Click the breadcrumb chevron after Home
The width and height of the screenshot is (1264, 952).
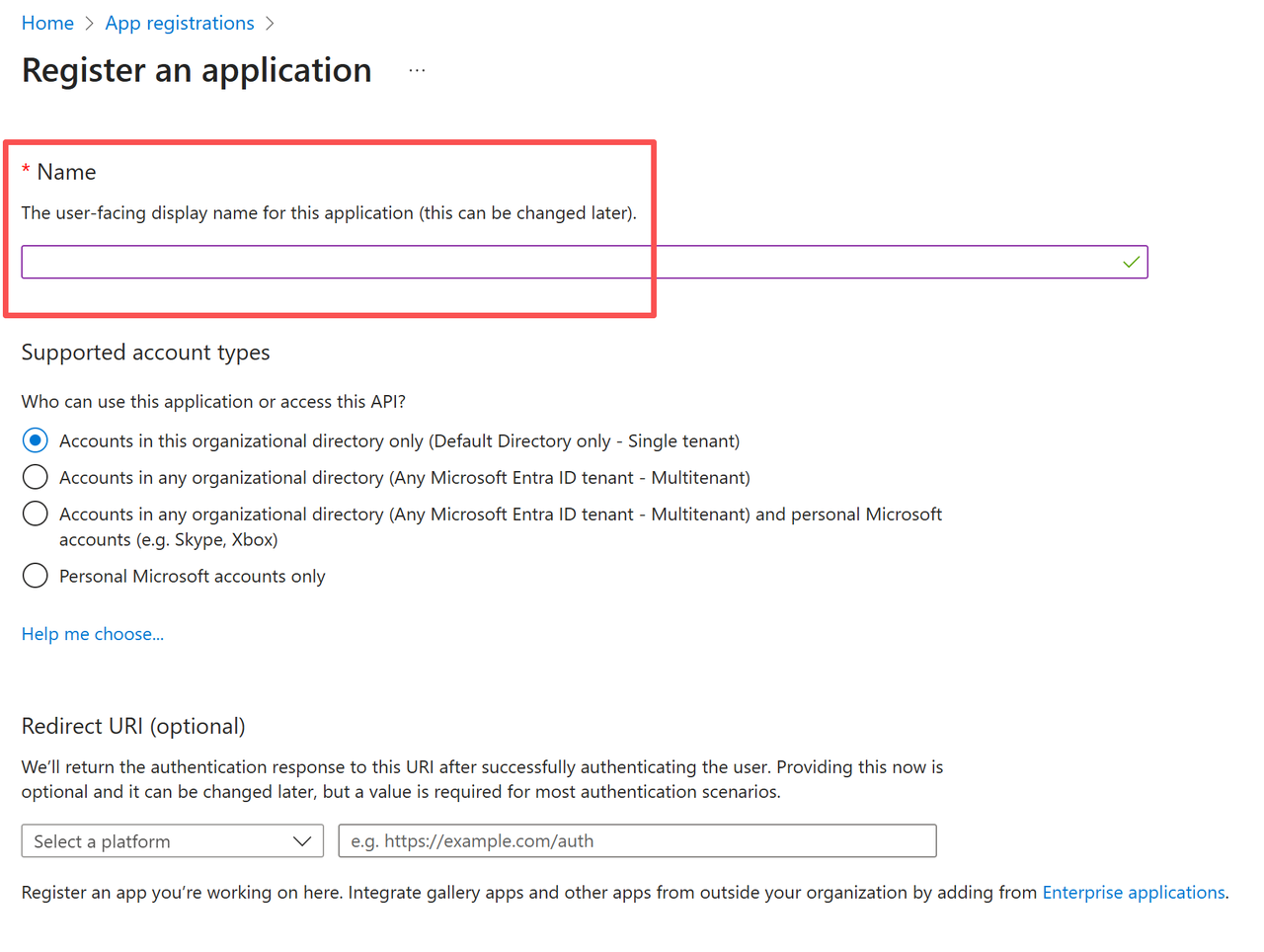(x=88, y=22)
